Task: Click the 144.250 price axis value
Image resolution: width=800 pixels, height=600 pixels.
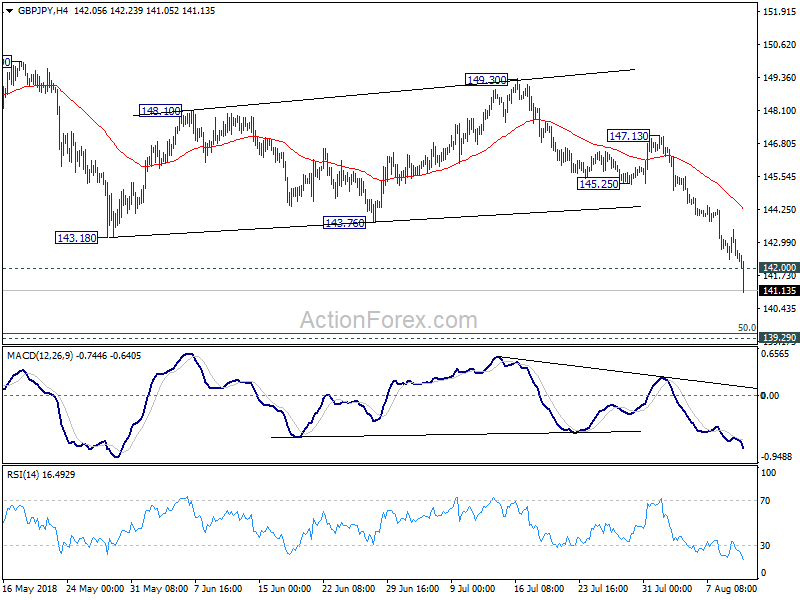Action: click(780, 210)
